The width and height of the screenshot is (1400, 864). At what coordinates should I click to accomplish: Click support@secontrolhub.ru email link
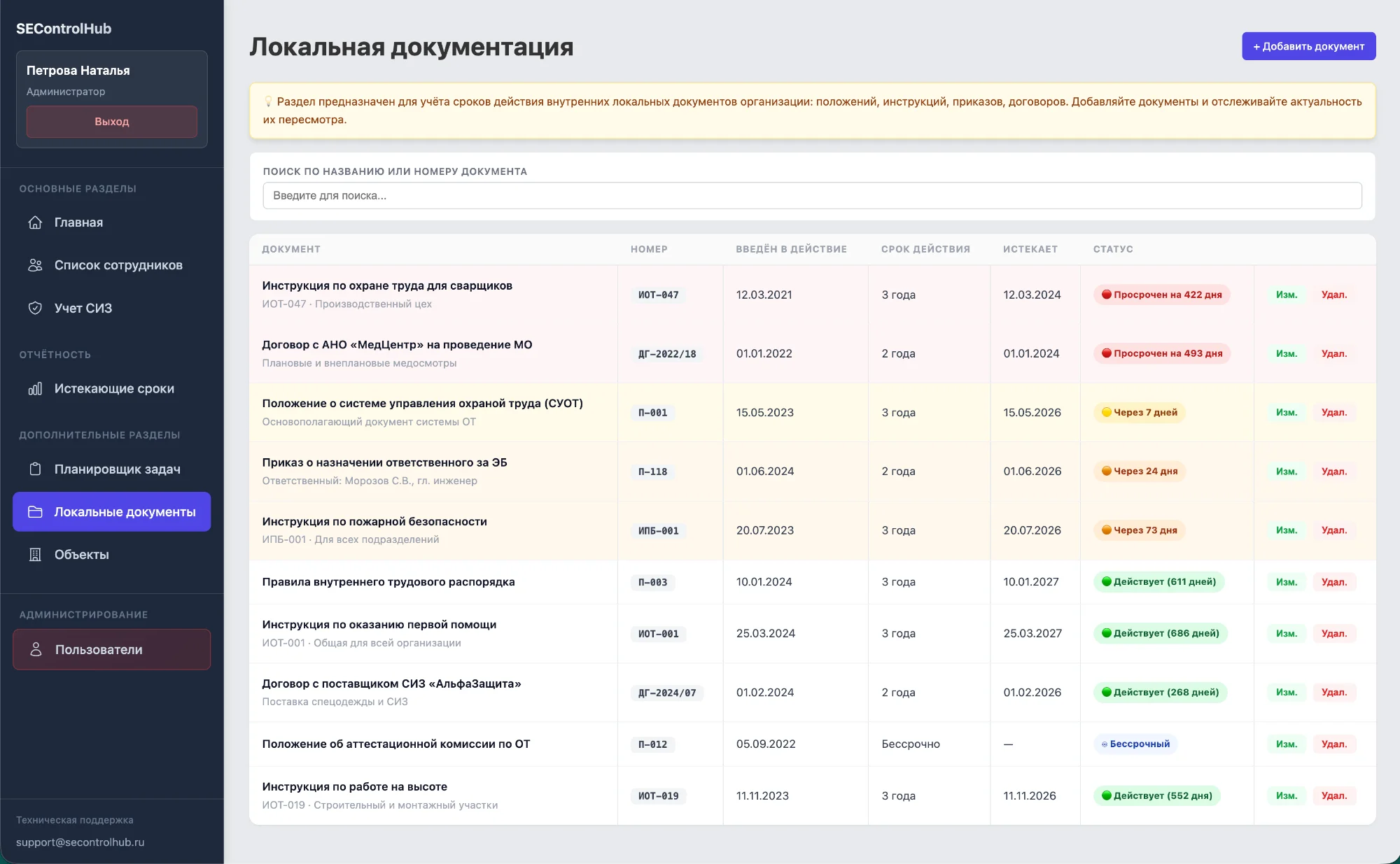(x=80, y=842)
